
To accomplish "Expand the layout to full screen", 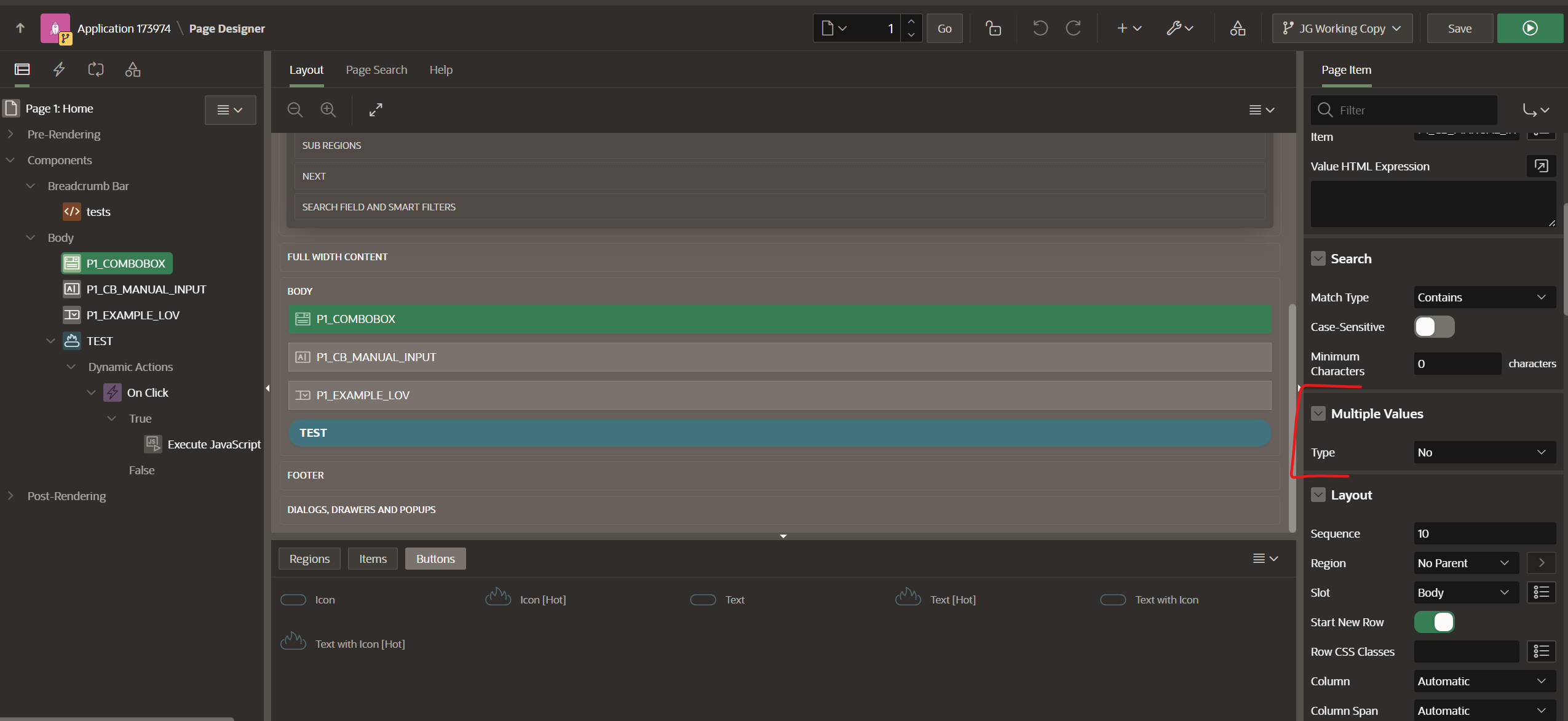I will point(376,110).
